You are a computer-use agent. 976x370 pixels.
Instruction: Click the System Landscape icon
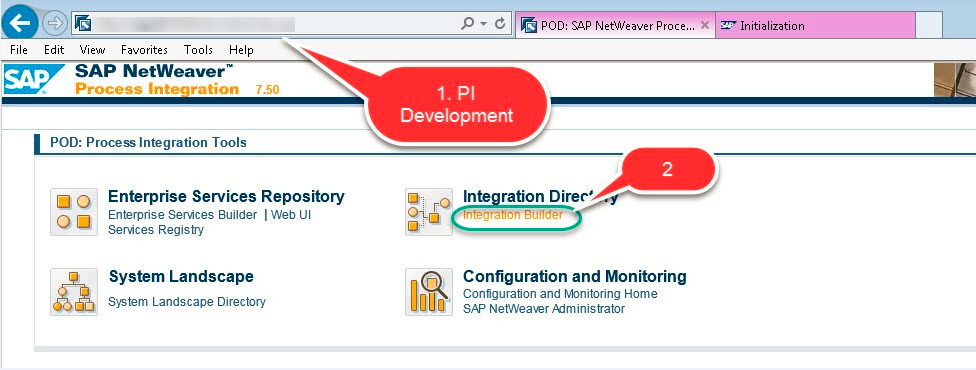pyautogui.click(x=74, y=292)
